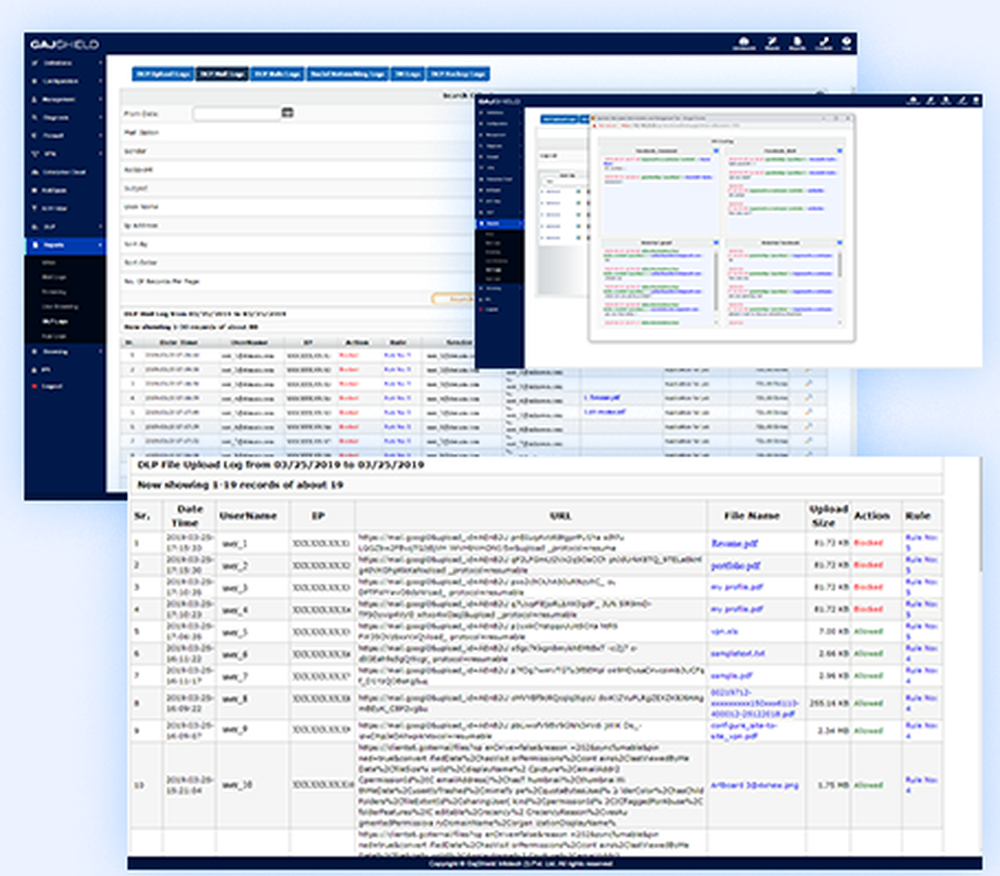Click the Diagnose magnifier icon in main sidebar
This screenshot has height=876, width=1000.
pyautogui.click(x=35, y=118)
